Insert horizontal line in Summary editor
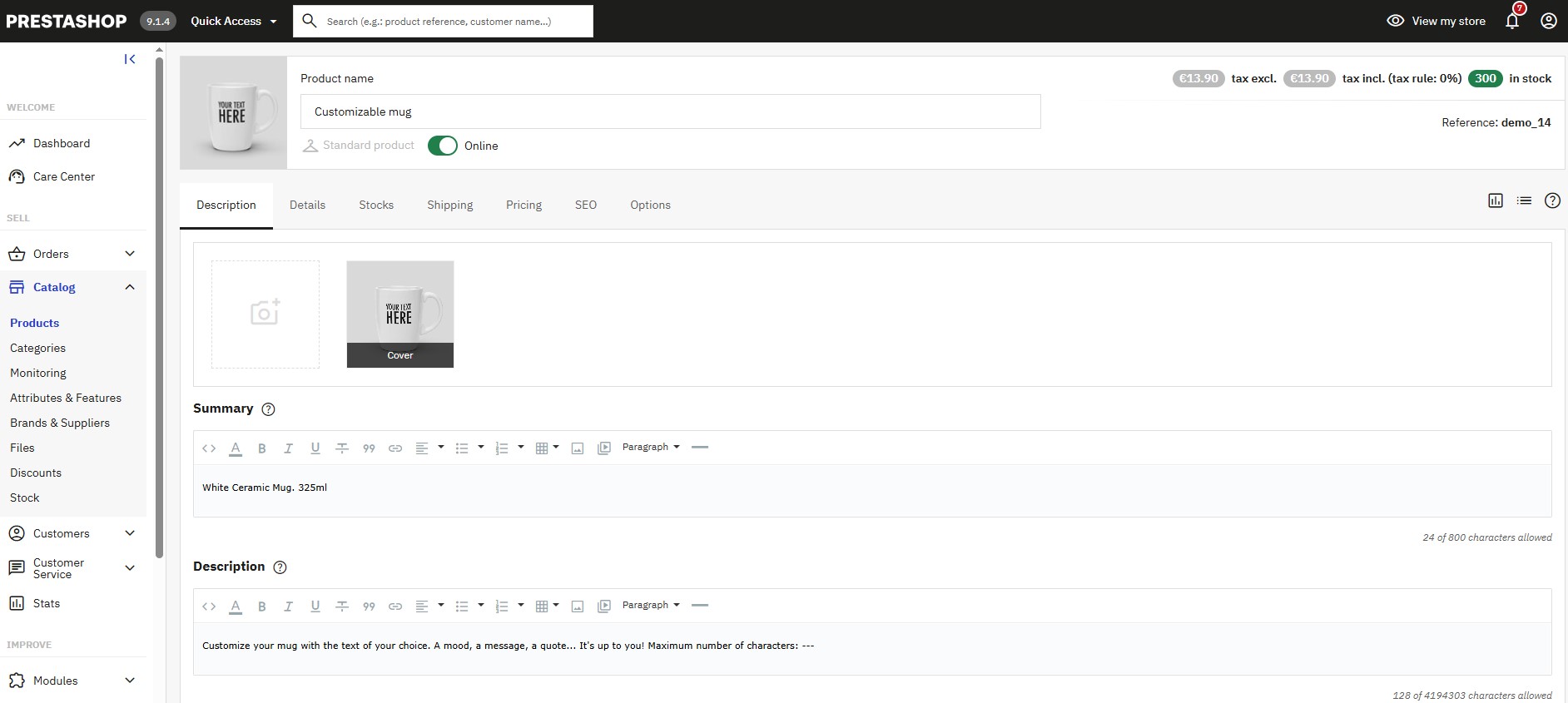 [700, 448]
